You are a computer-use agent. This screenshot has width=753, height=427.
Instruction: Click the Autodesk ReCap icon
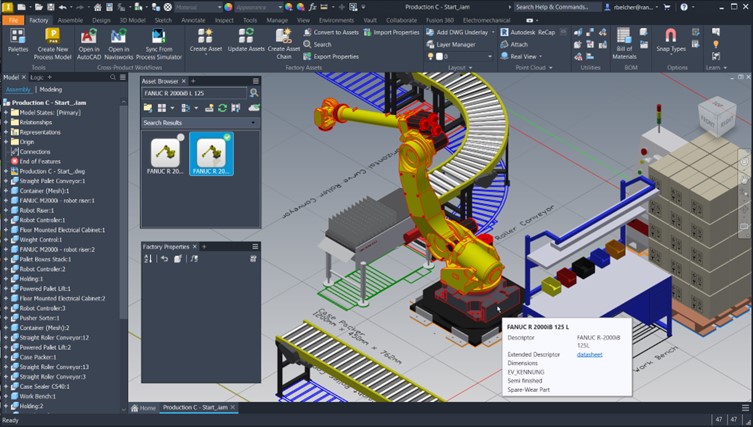(504, 32)
